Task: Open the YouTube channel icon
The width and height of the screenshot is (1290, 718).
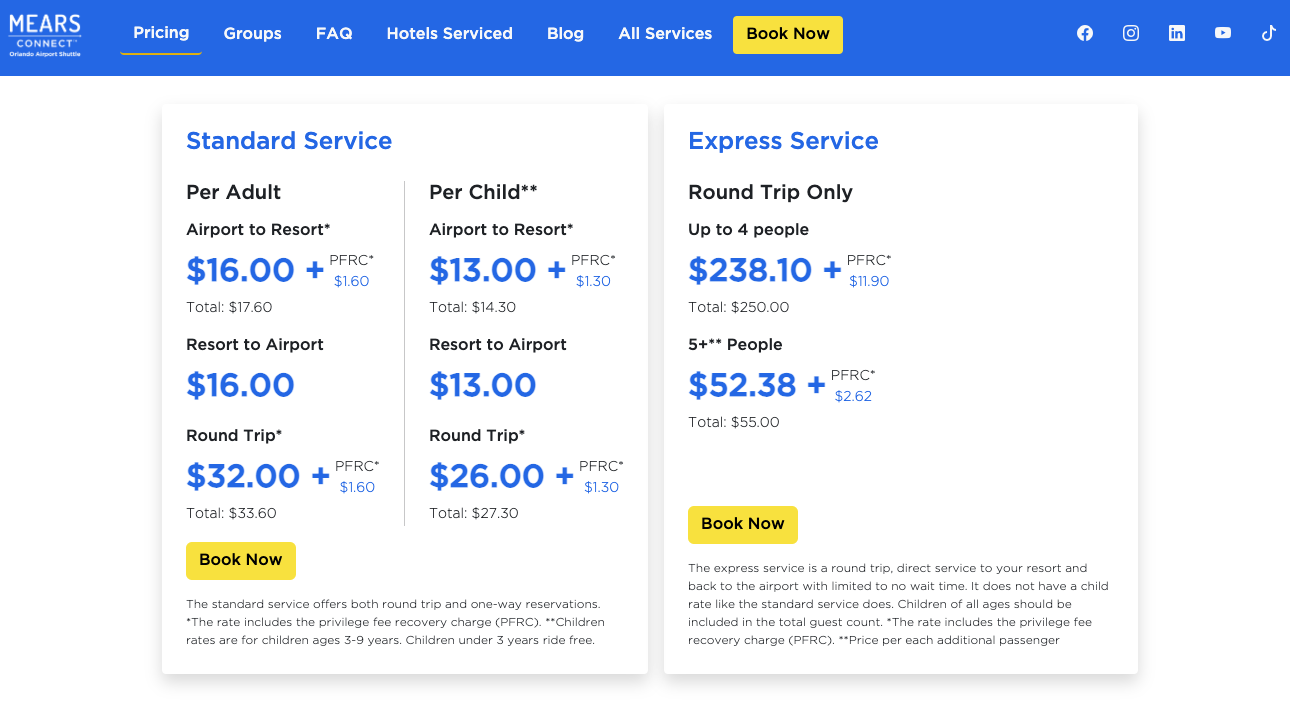Action: click(1223, 33)
